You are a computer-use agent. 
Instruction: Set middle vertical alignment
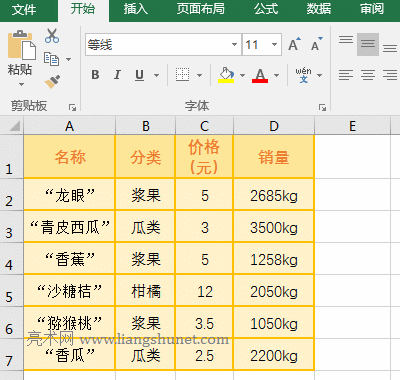tap(368, 44)
